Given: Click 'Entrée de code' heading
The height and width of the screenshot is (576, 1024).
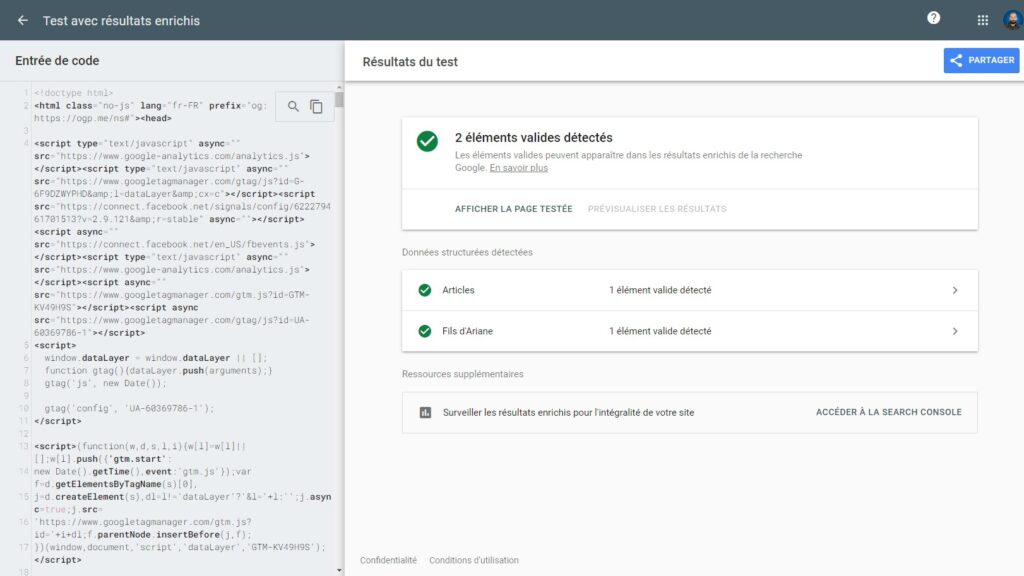Looking at the screenshot, I should pyautogui.click(x=57, y=61).
